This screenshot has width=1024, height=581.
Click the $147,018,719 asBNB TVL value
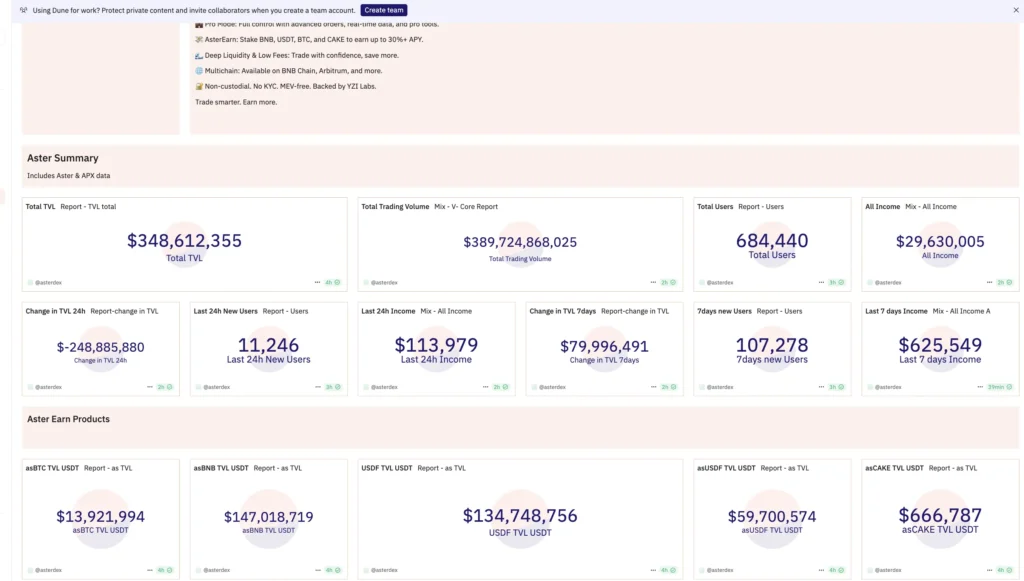pos(268,517)
